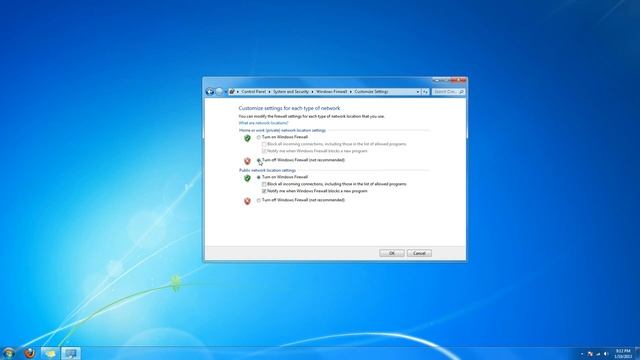640x360 pixels.
Task: Expand the arrow after System and Security
Action: (x=313, y=92)
